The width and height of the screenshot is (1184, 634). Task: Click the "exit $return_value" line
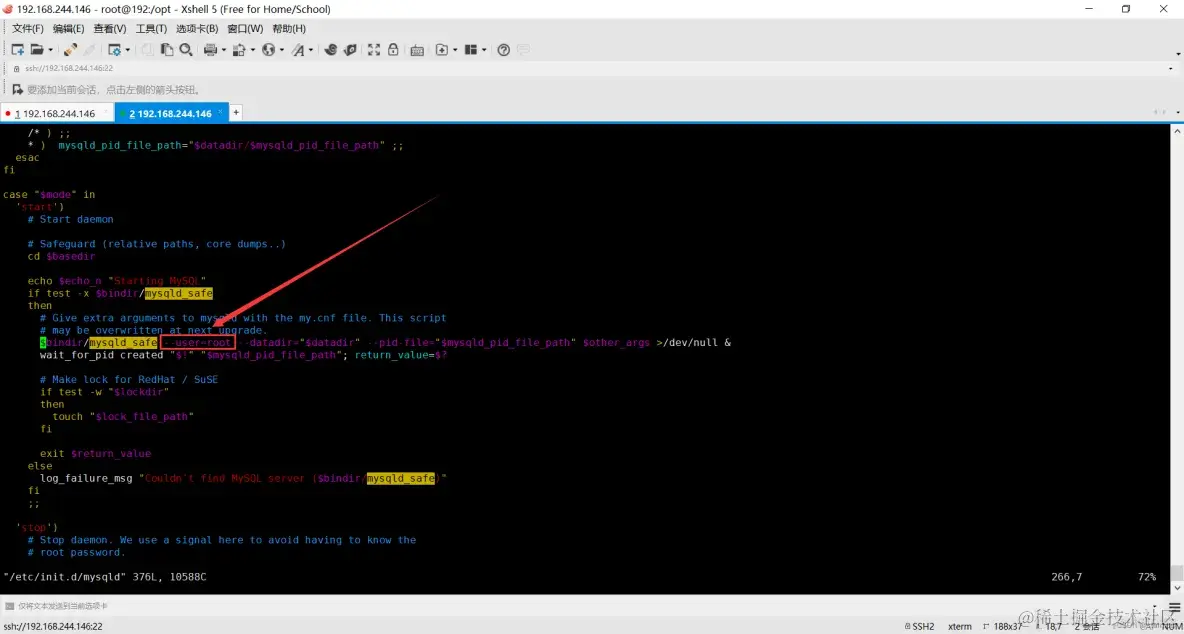[96, 454]
